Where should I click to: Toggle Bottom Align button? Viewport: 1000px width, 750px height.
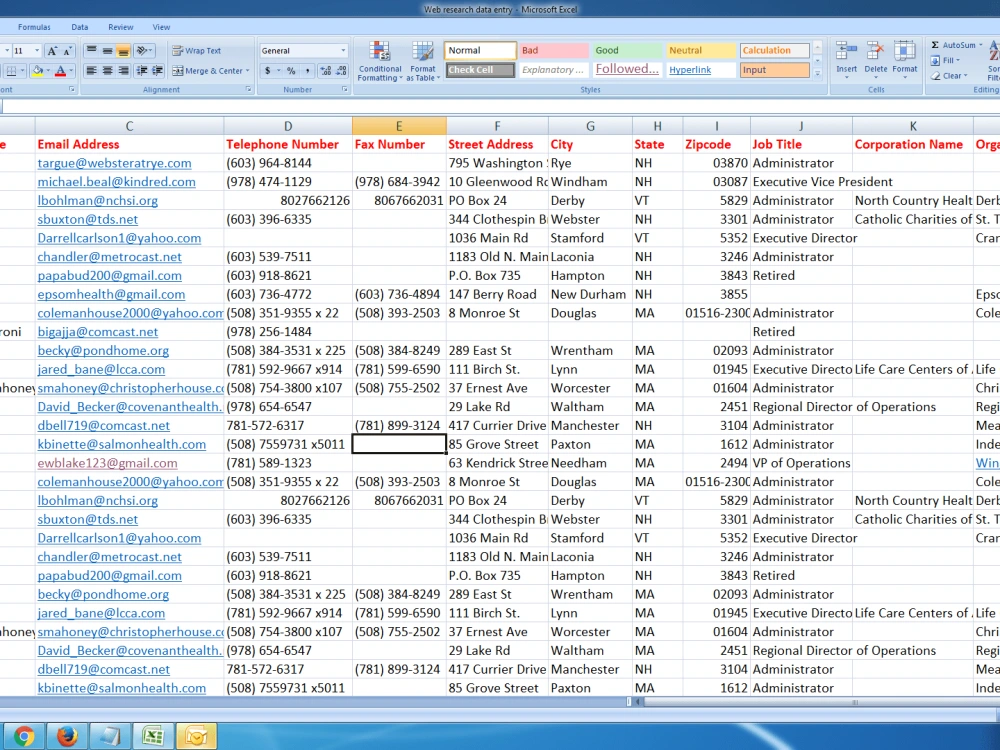click(123, 50)
